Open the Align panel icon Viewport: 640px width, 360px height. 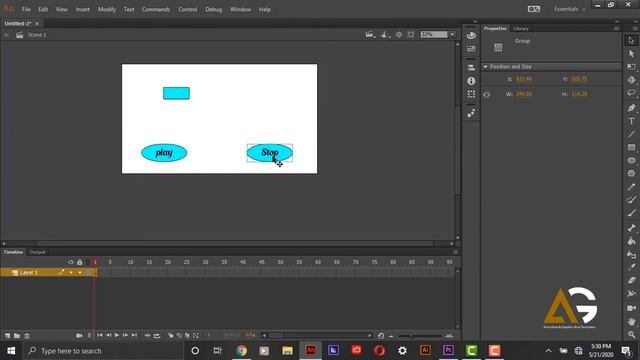[x=471, y=68]
